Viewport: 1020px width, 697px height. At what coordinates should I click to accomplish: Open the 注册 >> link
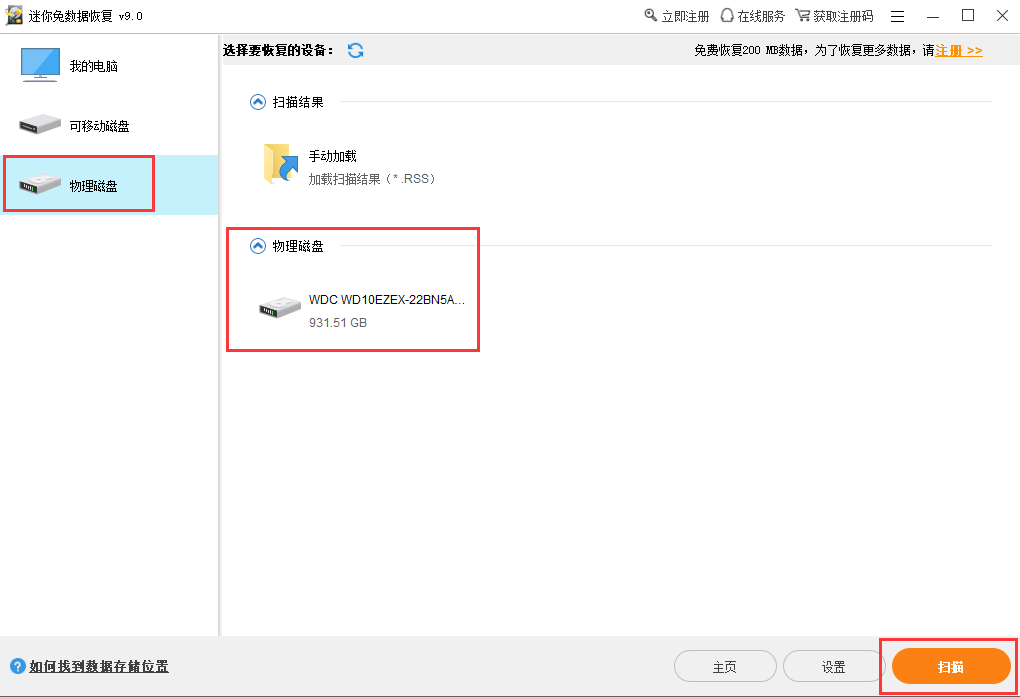point(959,50)
